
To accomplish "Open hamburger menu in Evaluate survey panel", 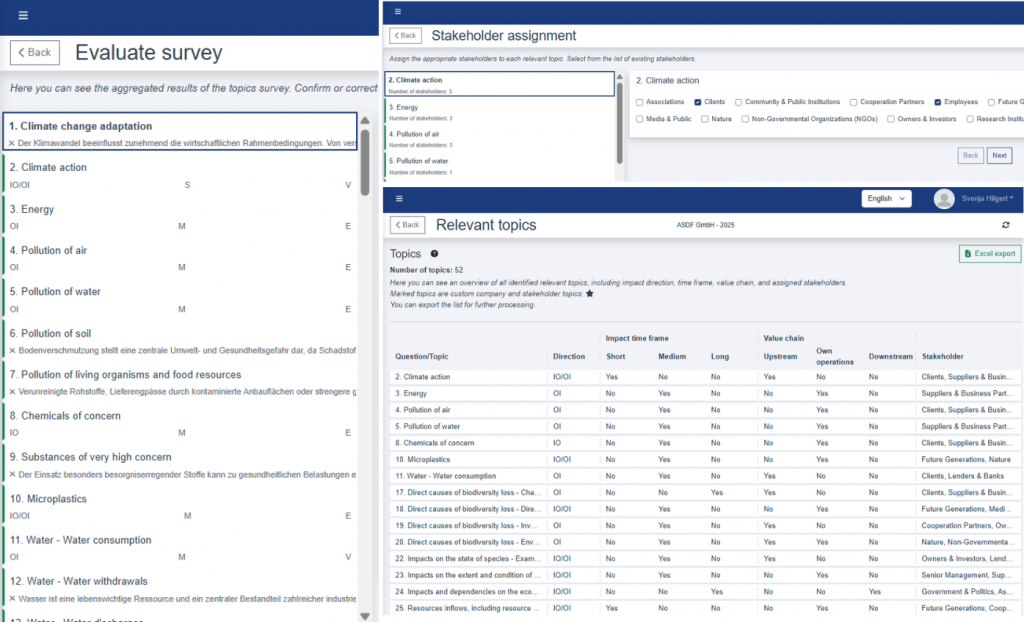I will [x=23, y=15].
